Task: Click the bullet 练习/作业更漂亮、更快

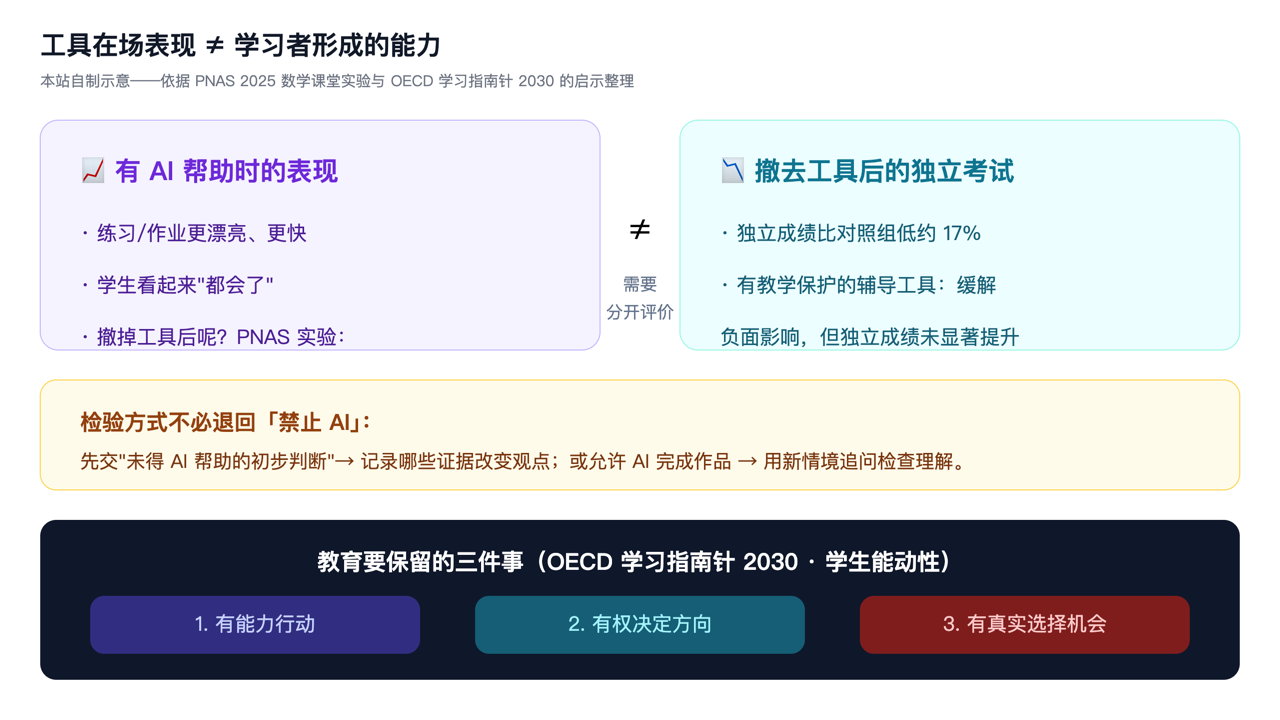Action: pyautogui.click(x=194, y=233)
